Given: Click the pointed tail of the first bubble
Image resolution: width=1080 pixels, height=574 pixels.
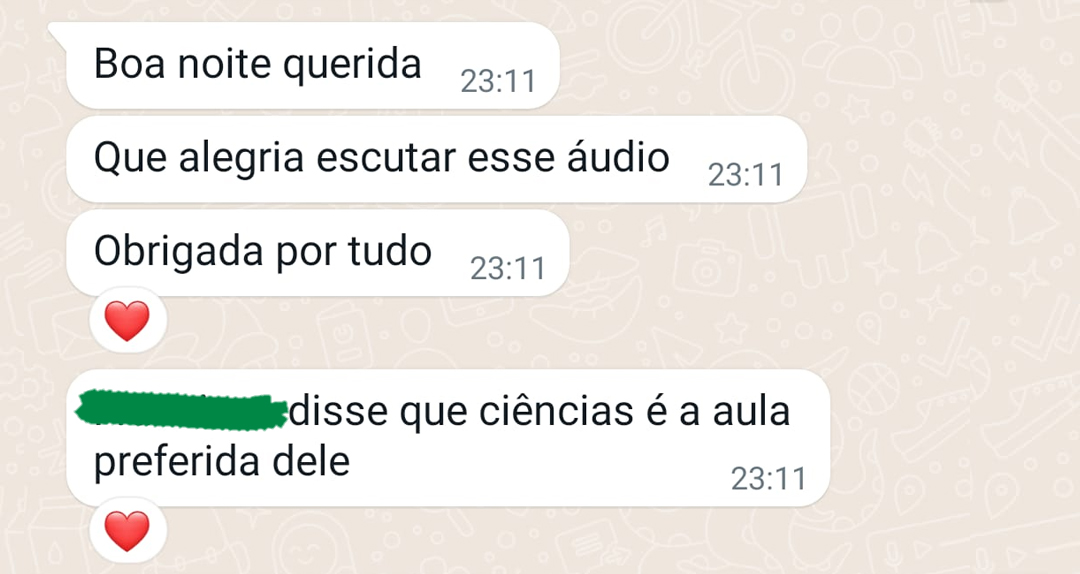Looking at the screenshot, I should (60, 32).
